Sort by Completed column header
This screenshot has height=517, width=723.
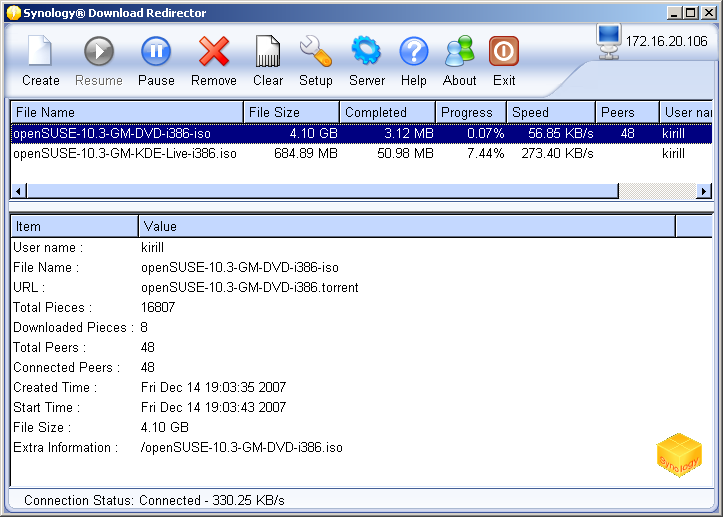(387, 113)
